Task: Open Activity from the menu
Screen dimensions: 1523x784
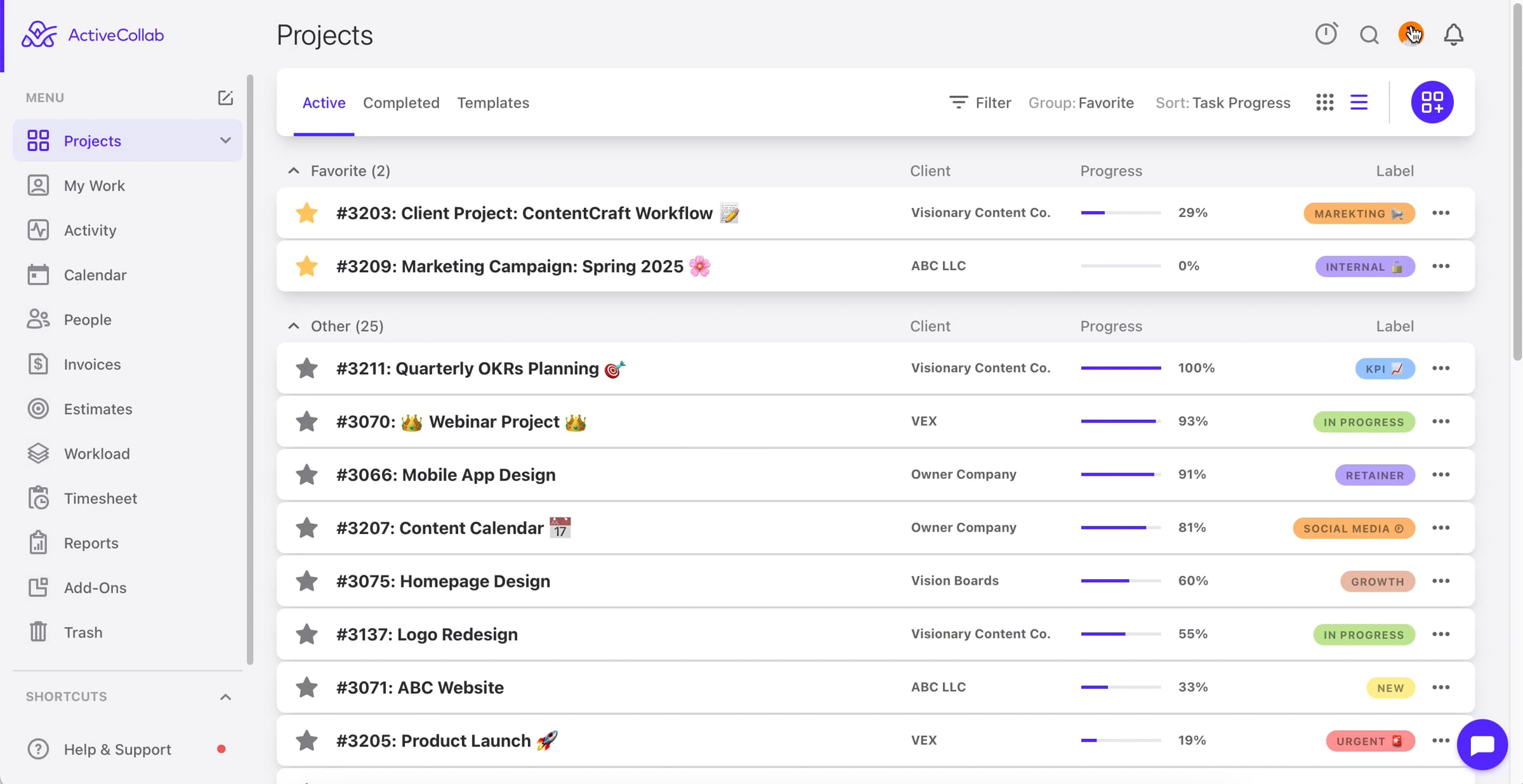Action: click(x=128, y=230)
